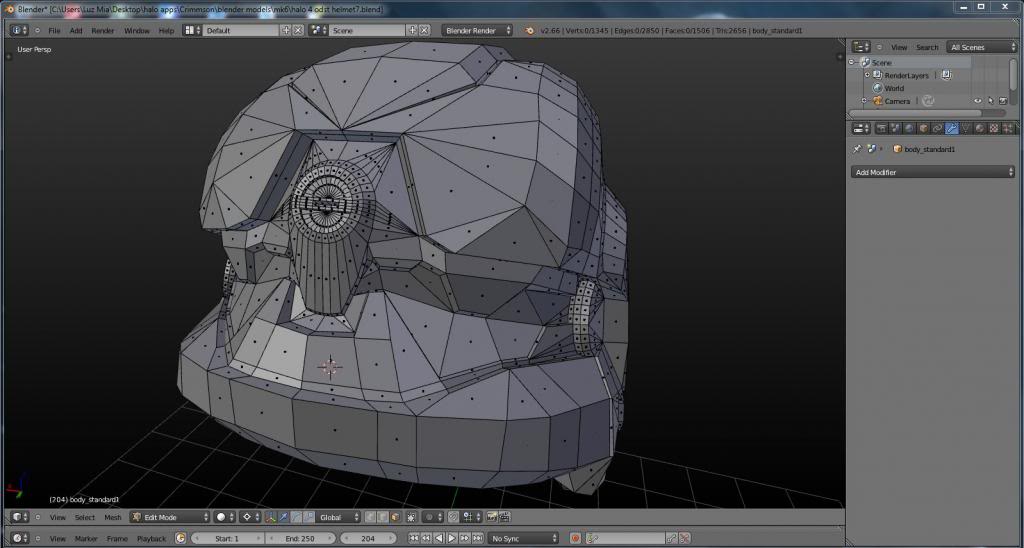Play animation forward
This screenshot has height=548, width=1024.
[451, 538]
